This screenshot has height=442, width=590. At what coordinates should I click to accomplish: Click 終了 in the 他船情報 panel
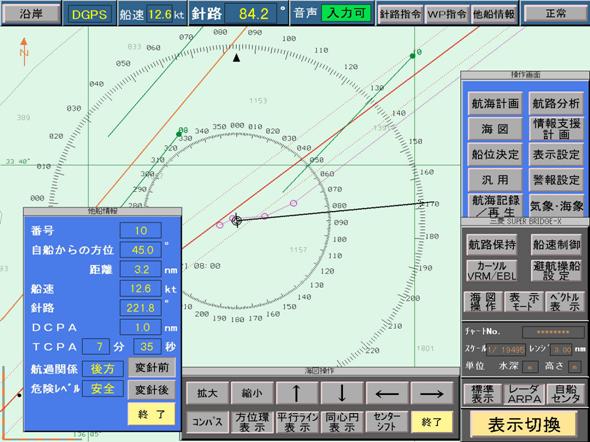(x=152, y=414)
